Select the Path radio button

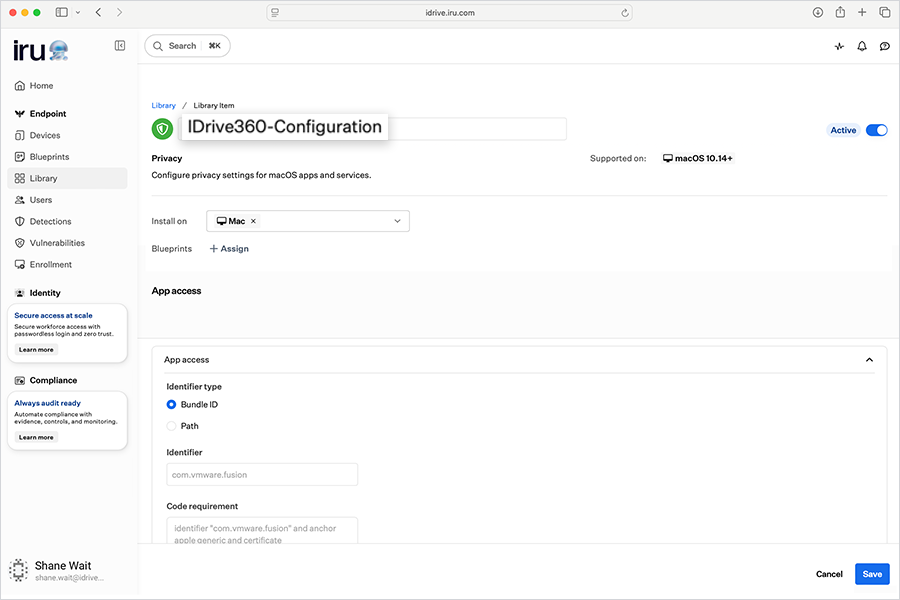click(x=171, y=426)
